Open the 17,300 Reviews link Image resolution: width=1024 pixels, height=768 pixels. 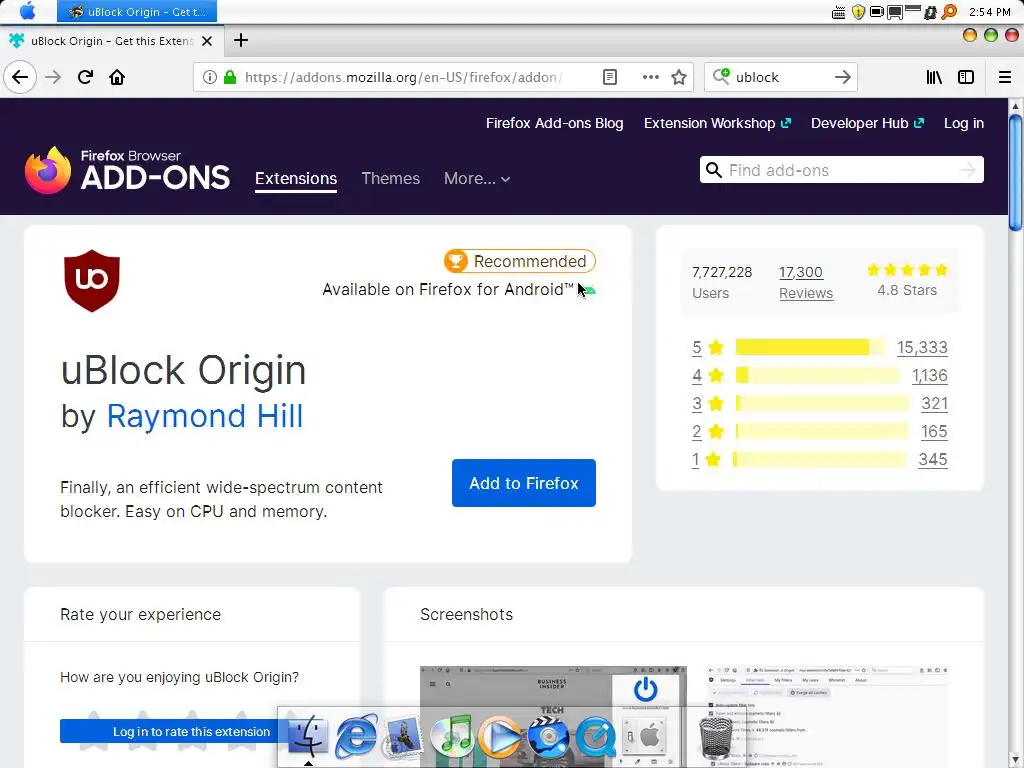tap(806, 282)
